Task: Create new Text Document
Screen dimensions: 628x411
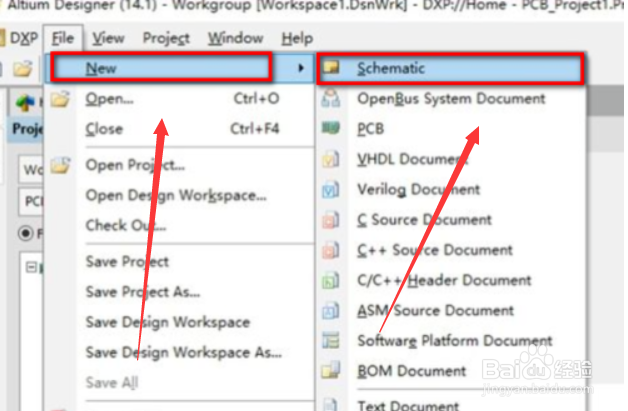Action: (x=451, y=404)
